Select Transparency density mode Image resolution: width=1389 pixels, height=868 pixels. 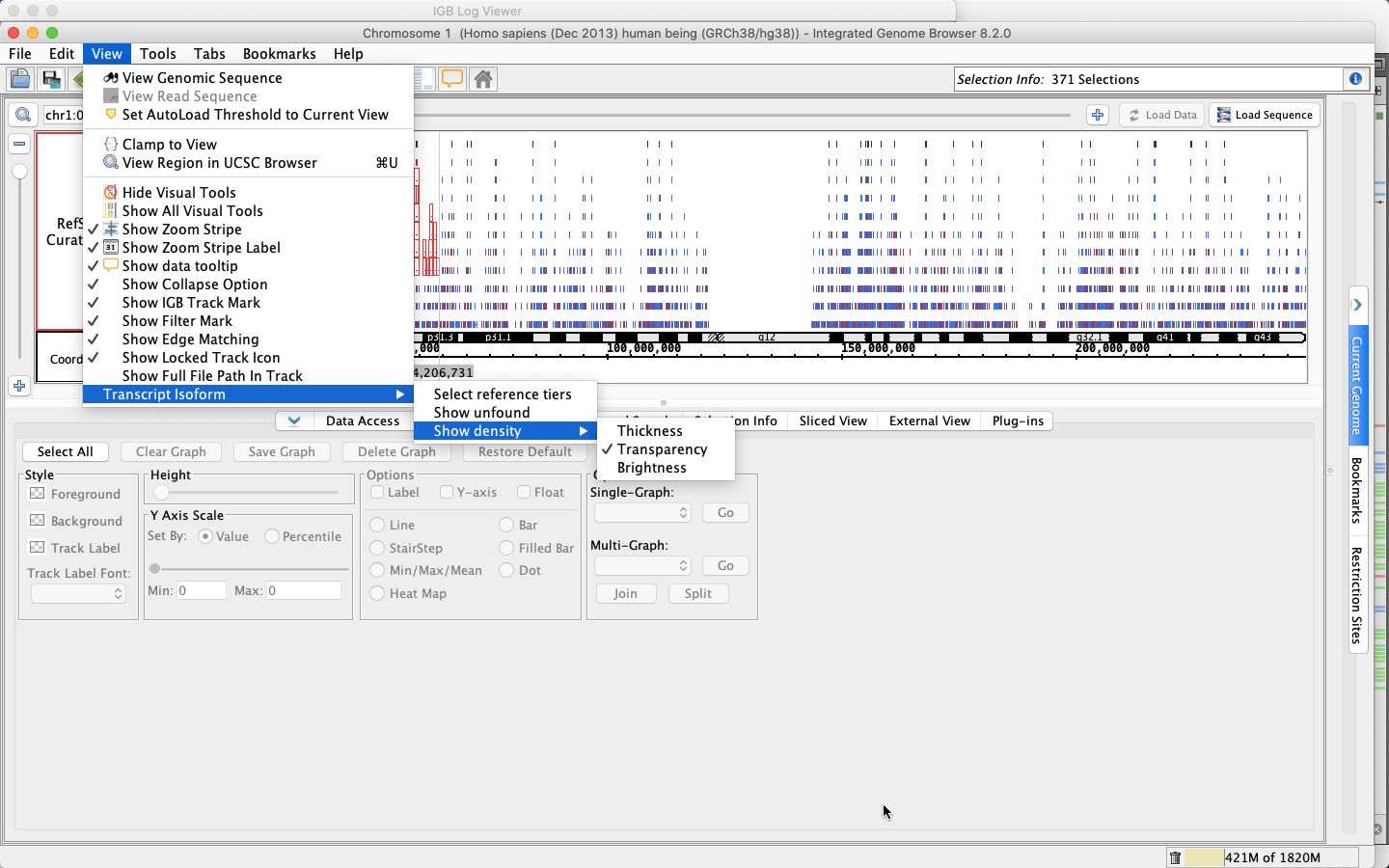coord(662,449)
